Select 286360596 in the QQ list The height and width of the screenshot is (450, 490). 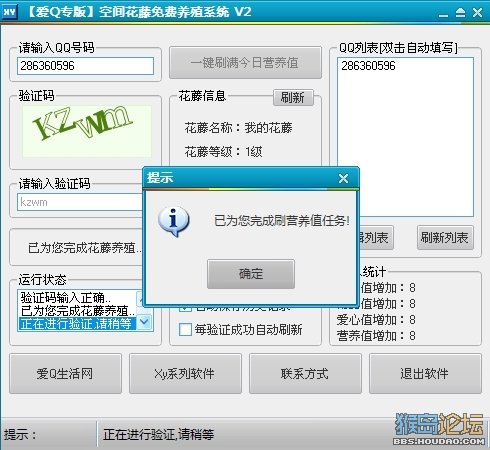pyautogui.click(x=368, y=66)
